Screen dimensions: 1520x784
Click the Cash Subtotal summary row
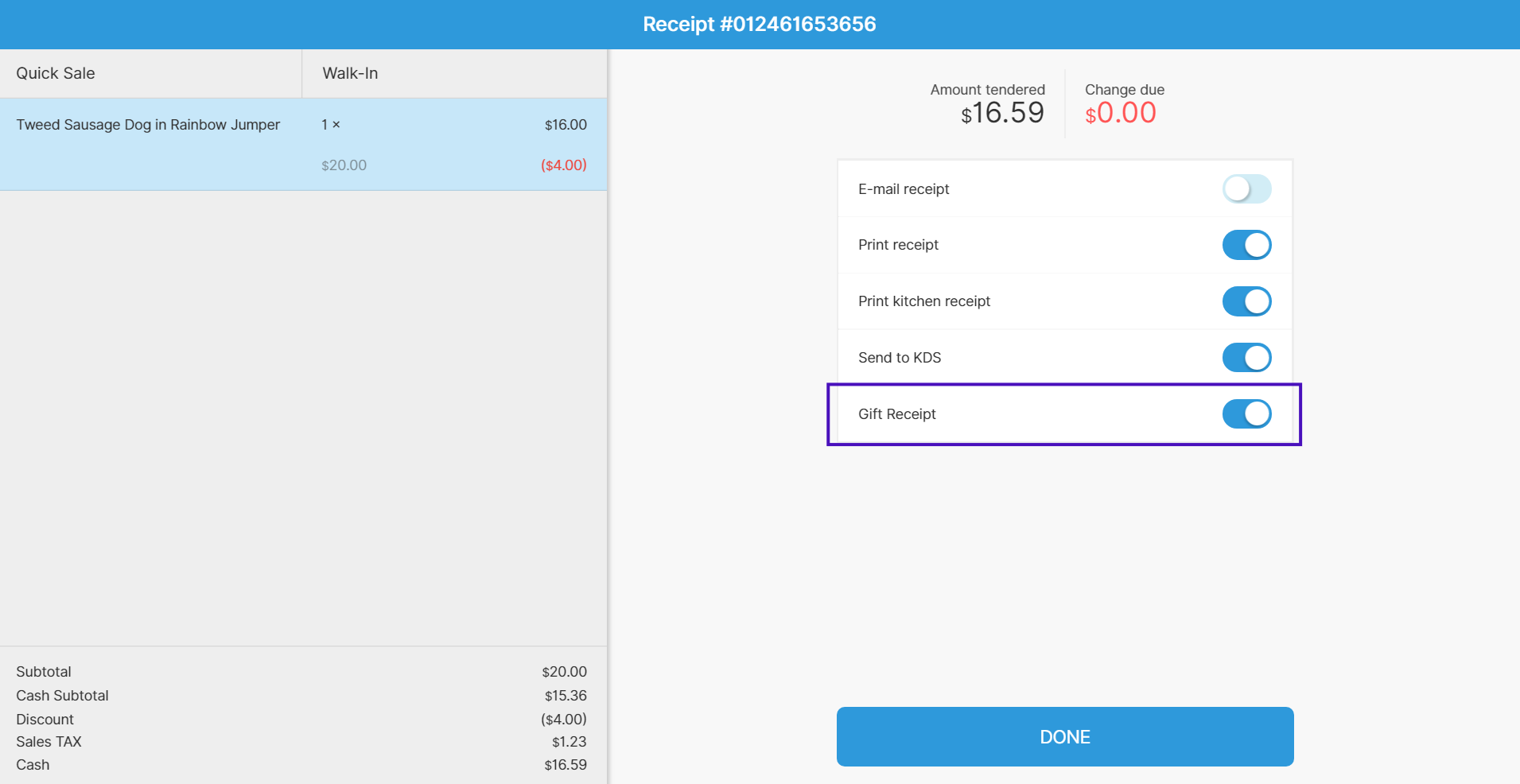301,696
